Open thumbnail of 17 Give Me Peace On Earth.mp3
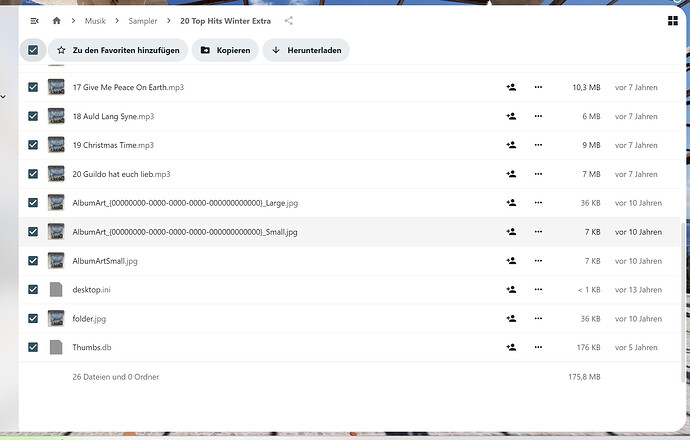 56,87
